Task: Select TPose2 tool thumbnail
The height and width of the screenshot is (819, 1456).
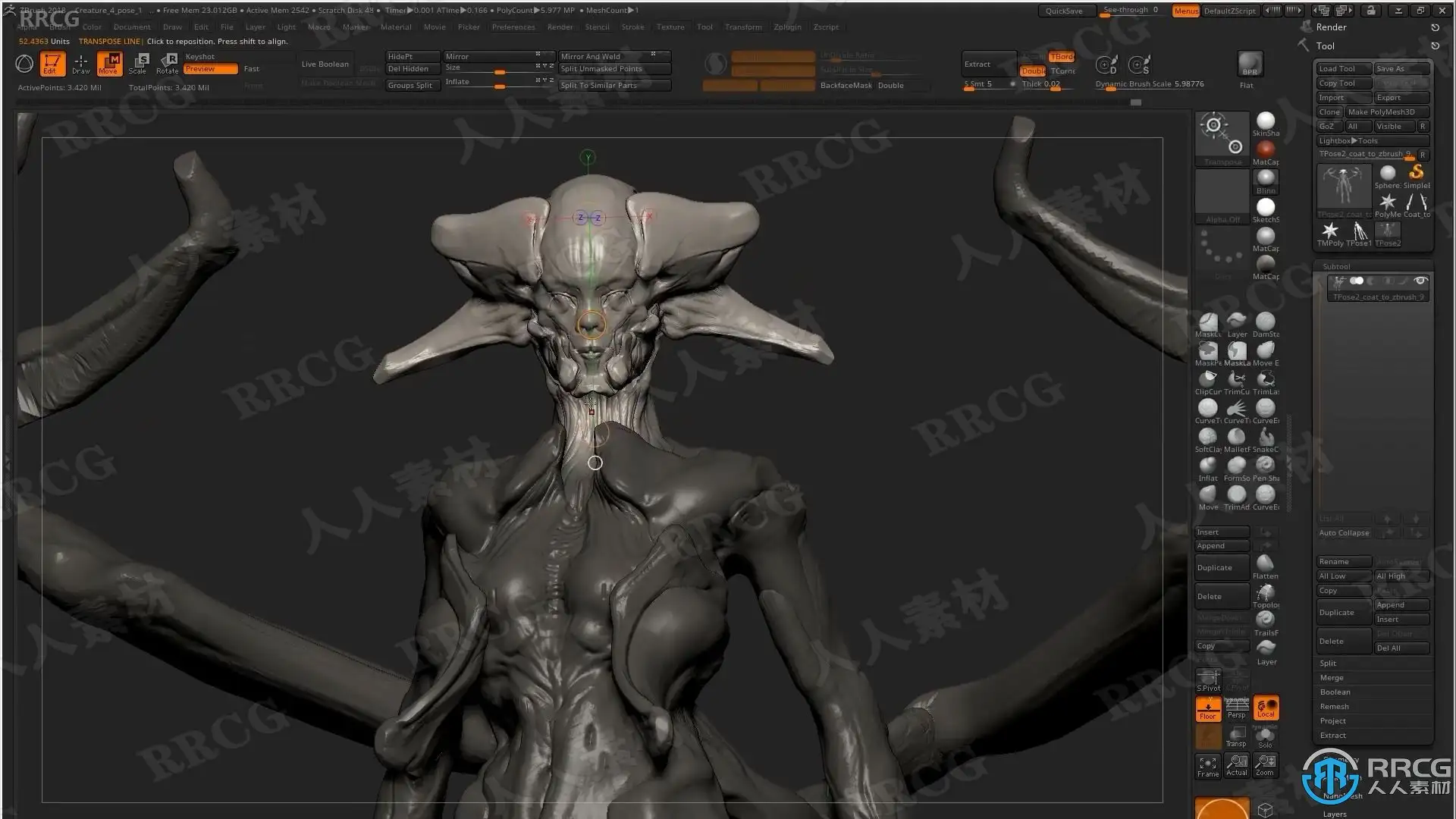Action: (x=1388, y=233)
